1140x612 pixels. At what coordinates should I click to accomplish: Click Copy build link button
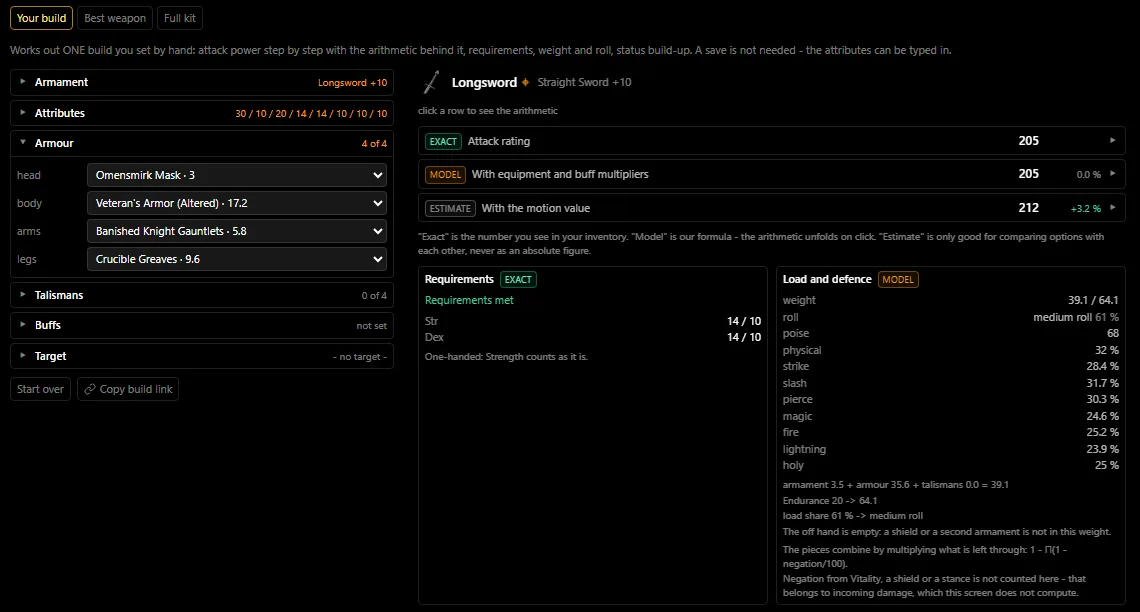pyautogui.click(x=128, y=389)
